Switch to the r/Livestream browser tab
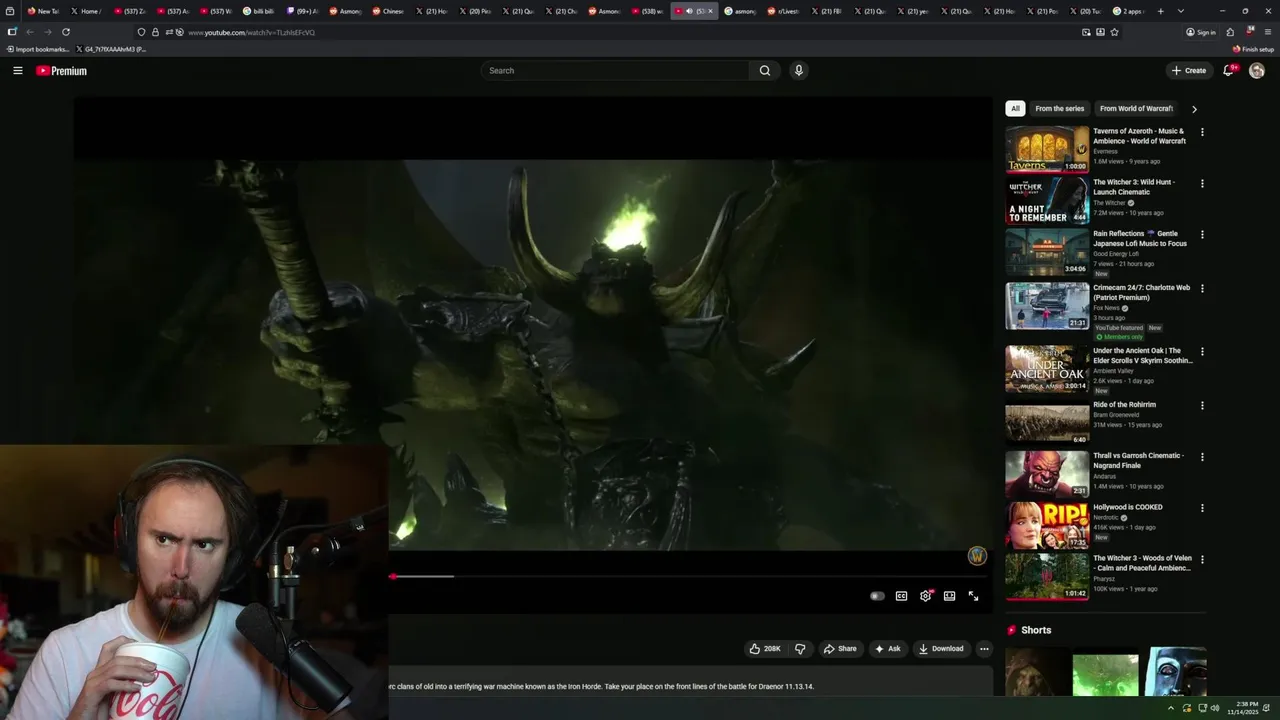The height and width of the screenshot is (720, 1280). (782, 11)
